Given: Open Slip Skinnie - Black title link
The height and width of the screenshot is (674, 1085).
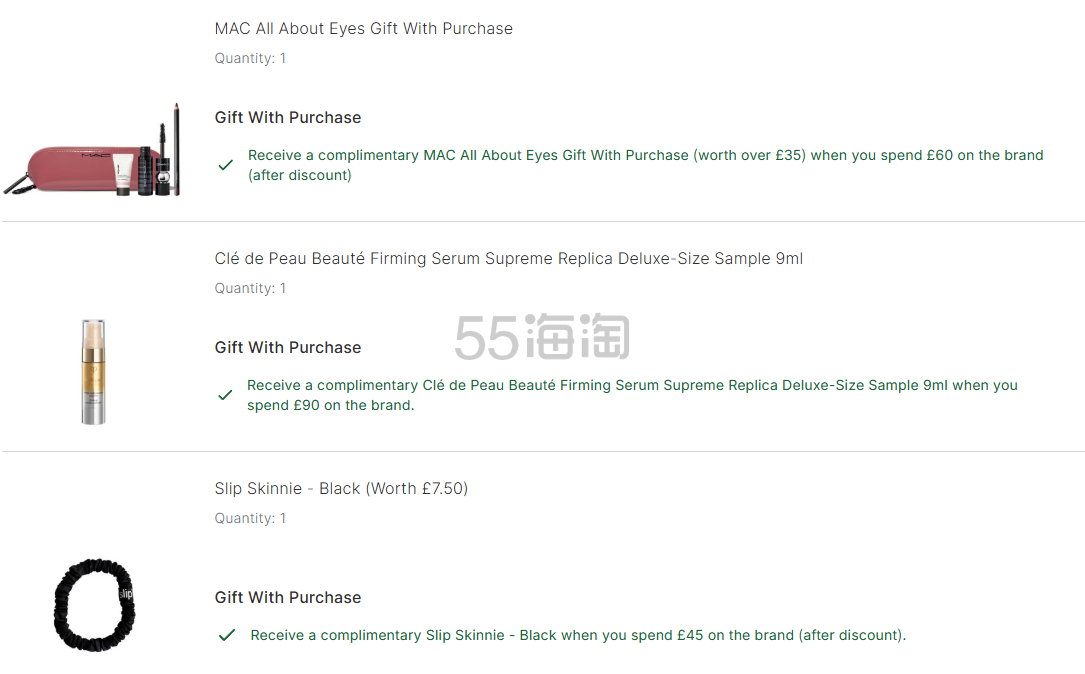Looking at the screenshot, I should [341, 489].
